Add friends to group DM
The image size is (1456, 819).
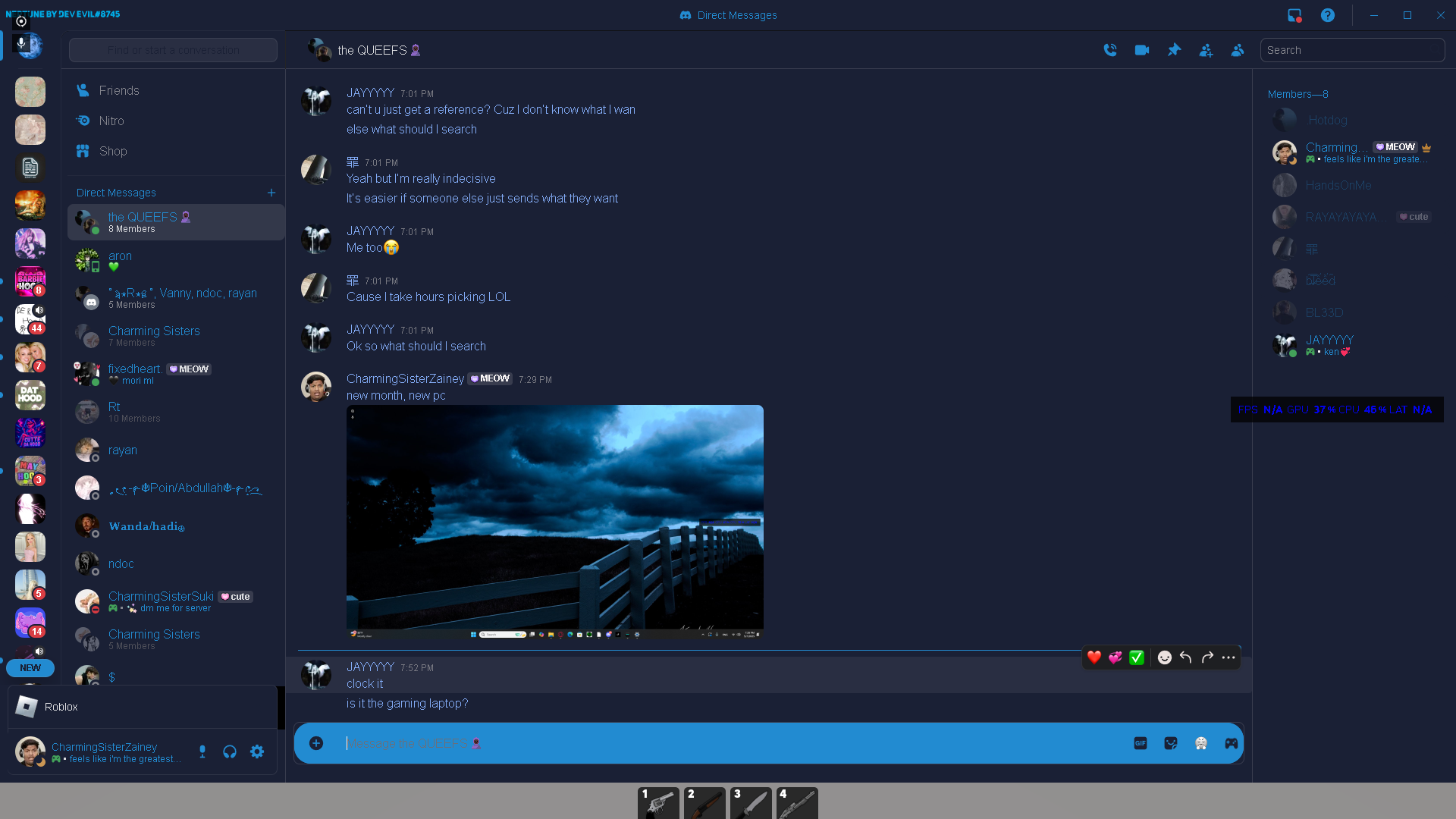pos(1206,50)
